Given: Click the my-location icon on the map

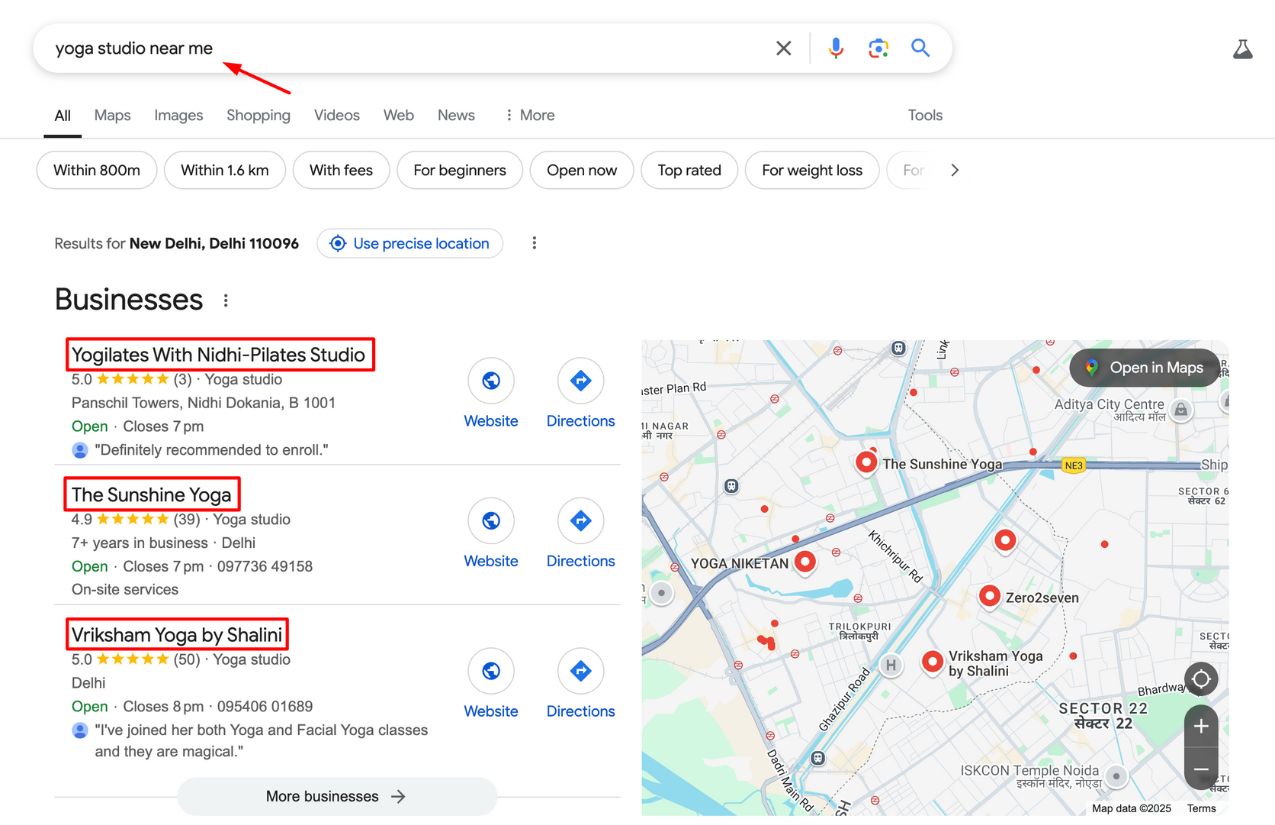Looking at the screenshot, I should click(x=1201, y=679).
